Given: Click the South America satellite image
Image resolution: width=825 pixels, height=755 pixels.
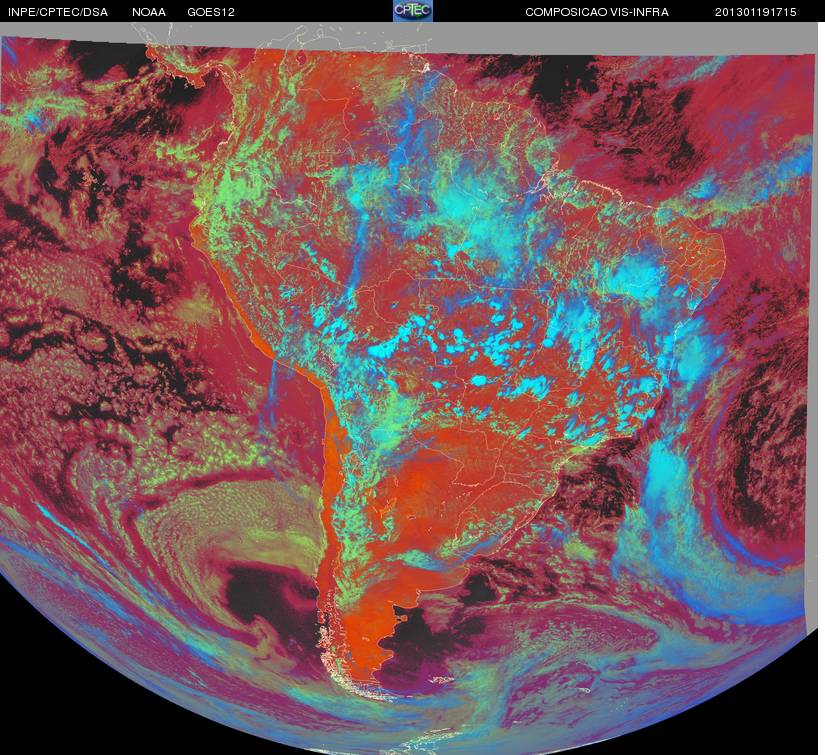Looking at the screenshot, I should tap(409, 388).
